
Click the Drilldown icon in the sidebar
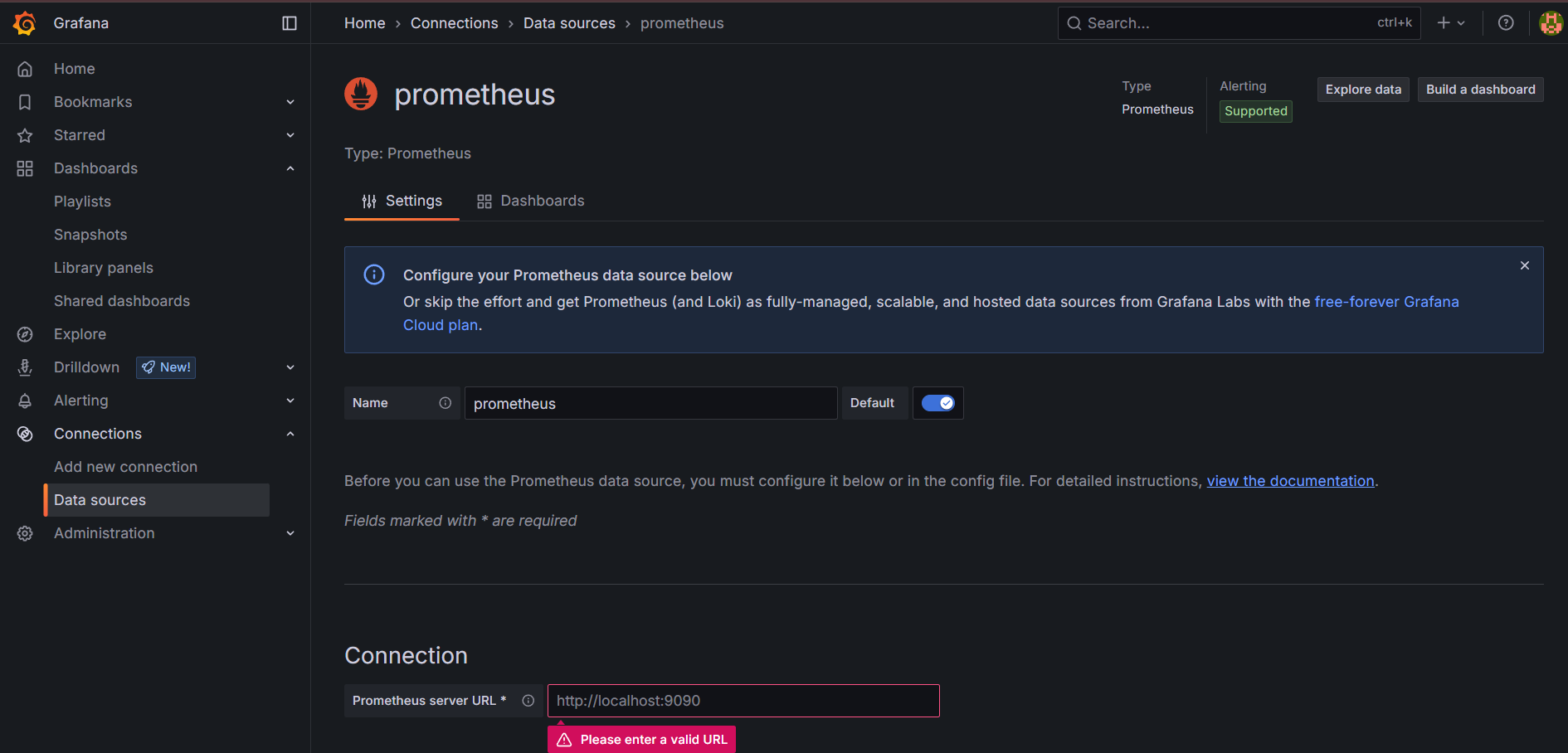point(25,367)
